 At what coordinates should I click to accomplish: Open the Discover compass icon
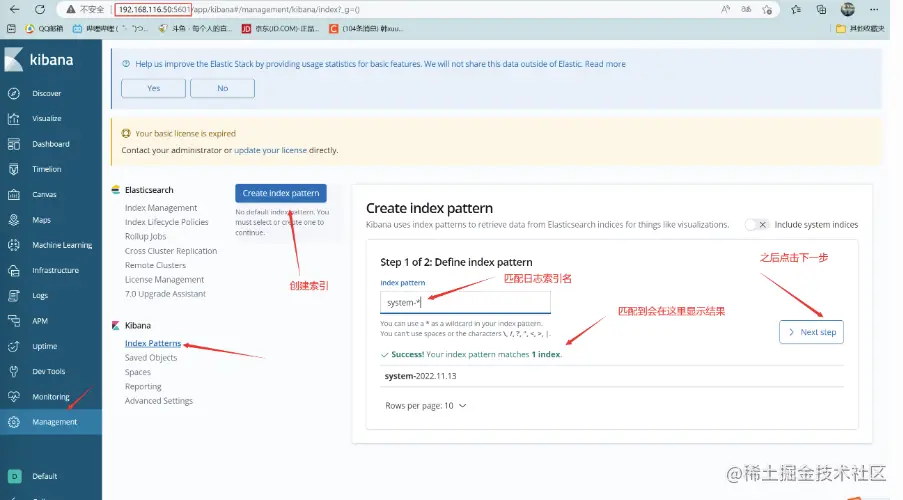point(14,93)
